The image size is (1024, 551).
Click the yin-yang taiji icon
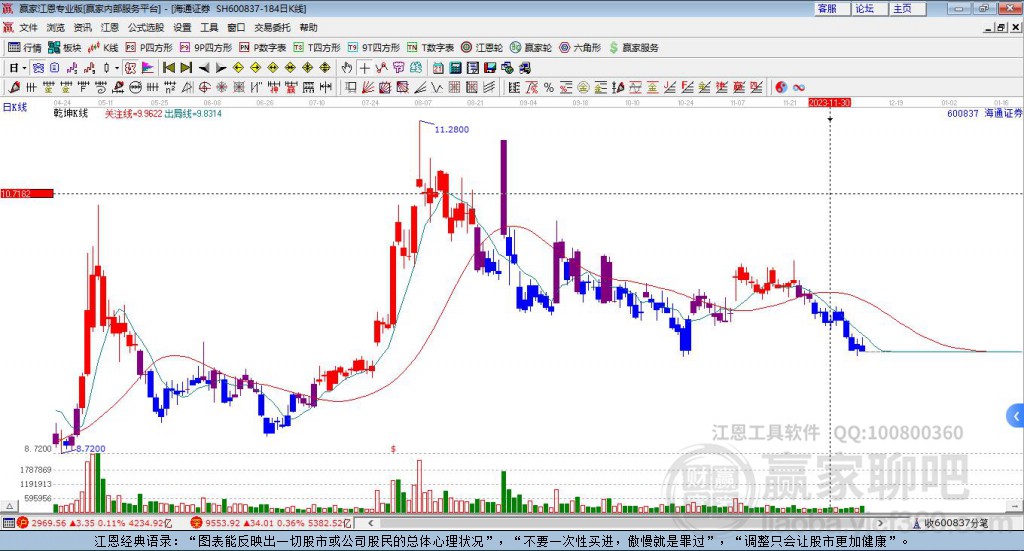781,87
